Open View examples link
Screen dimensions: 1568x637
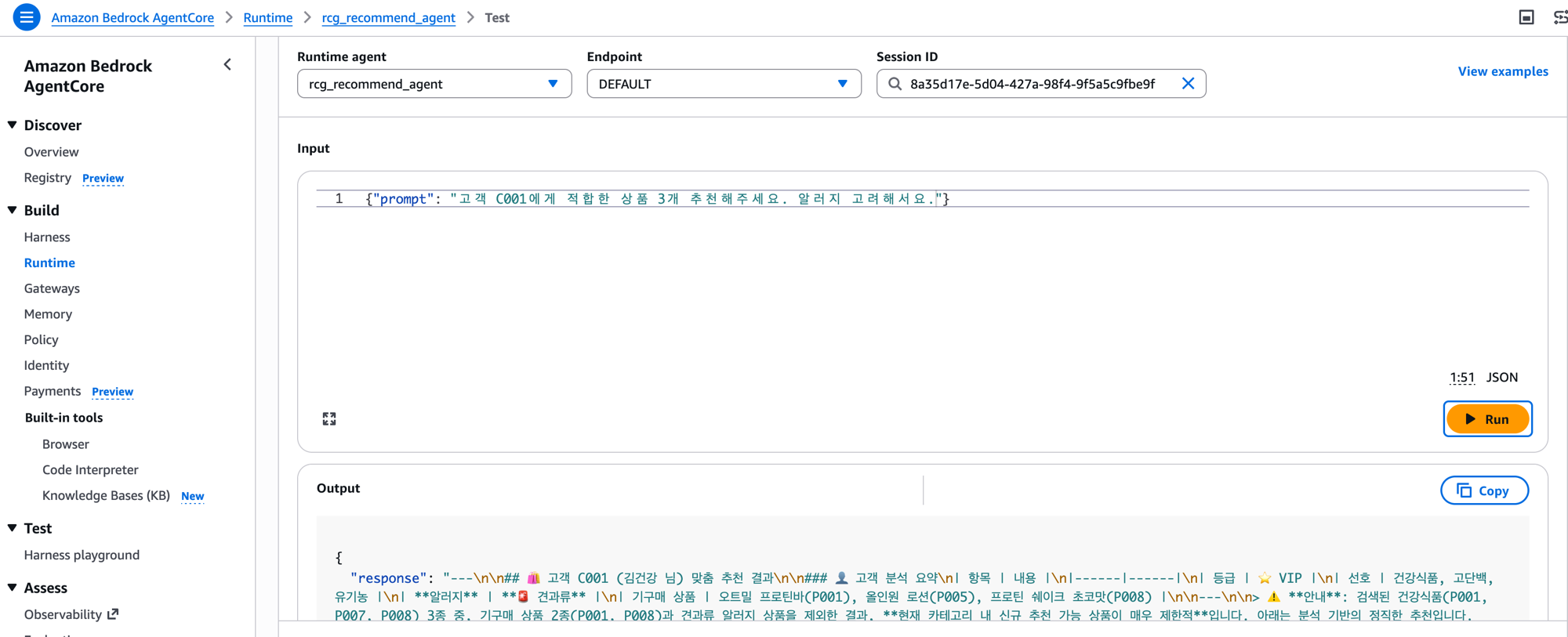tap(1503, 71)
